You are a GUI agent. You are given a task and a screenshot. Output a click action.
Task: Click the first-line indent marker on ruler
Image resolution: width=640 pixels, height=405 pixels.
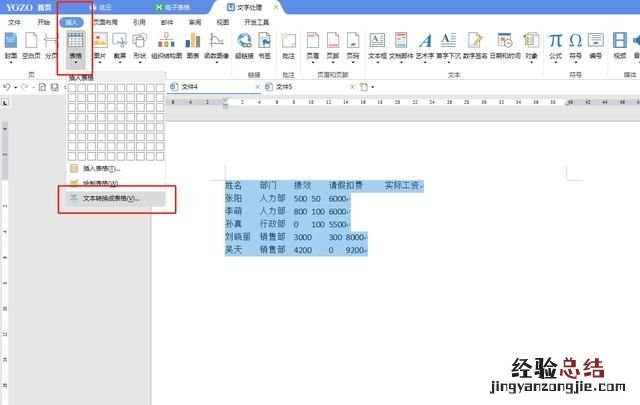pyautogui.click(x=225, y=99)
